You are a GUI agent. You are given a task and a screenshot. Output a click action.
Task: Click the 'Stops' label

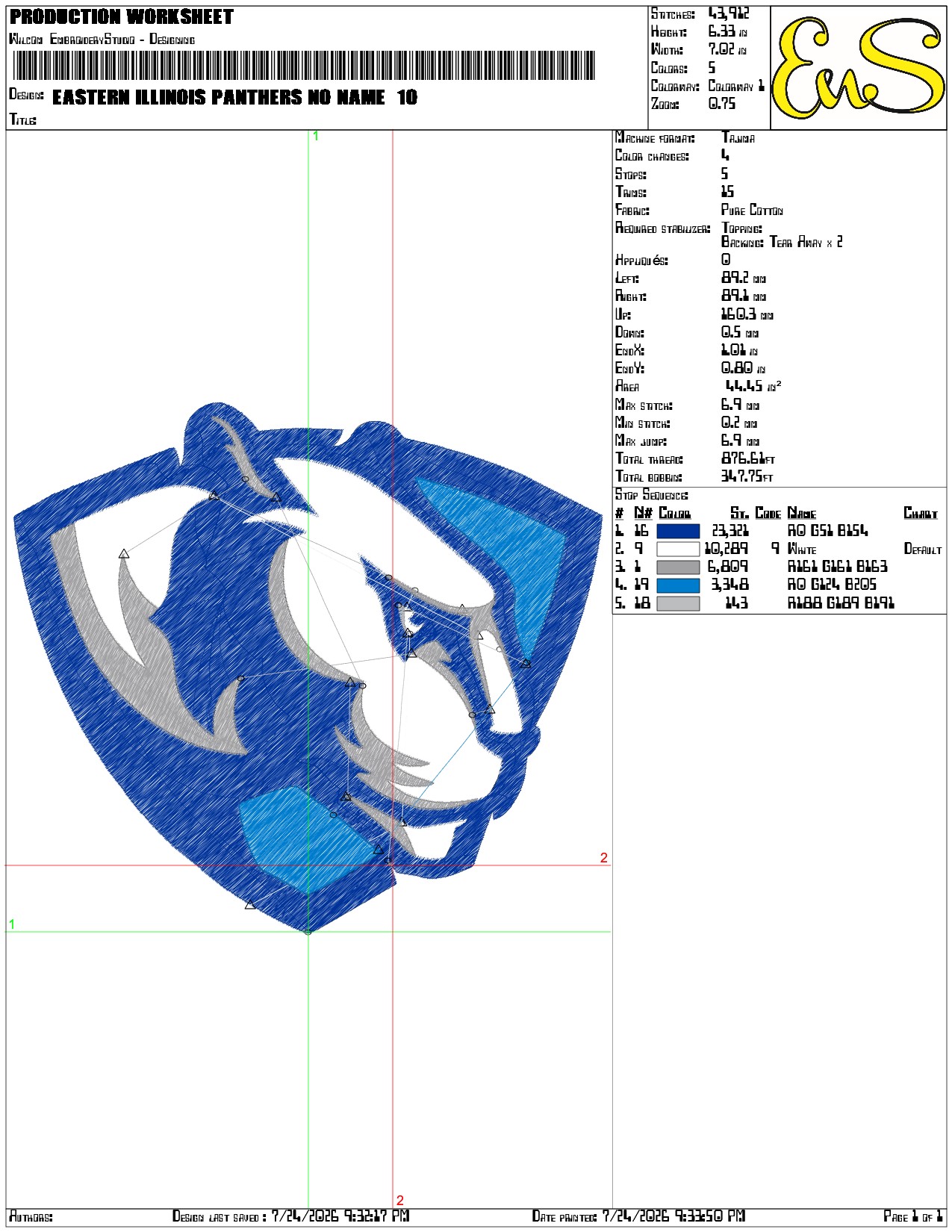pos(631,174)
